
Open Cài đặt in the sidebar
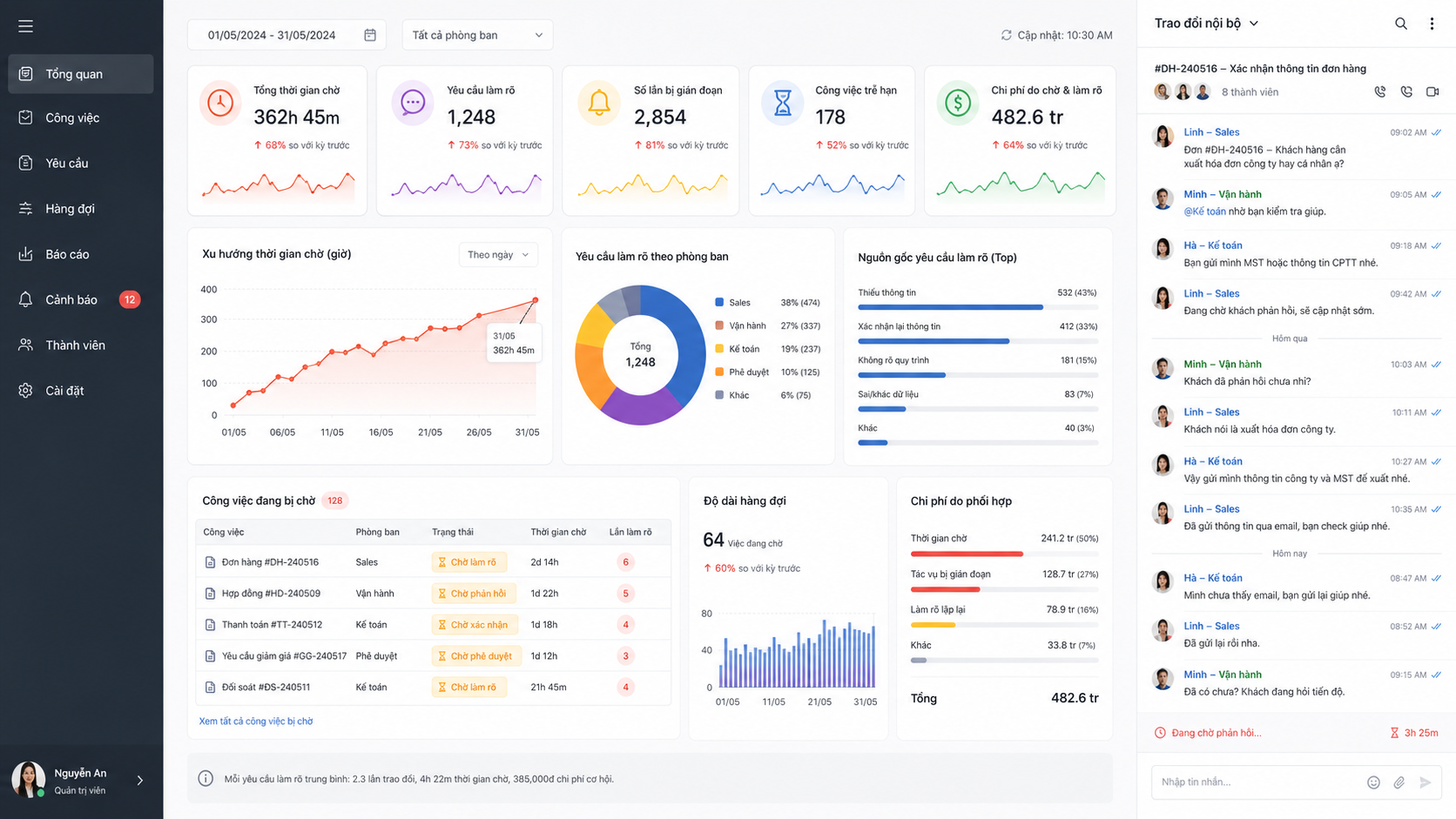pos(81,391)
